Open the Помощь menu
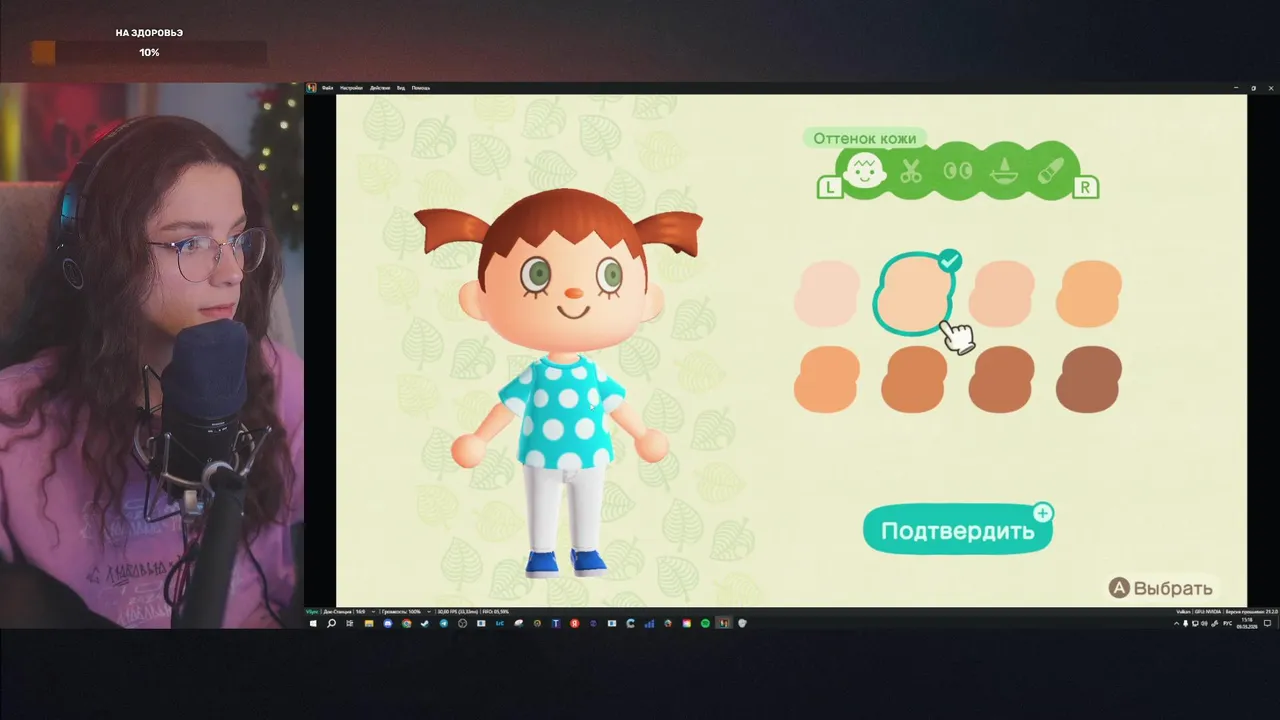Screen dimensions: 1280x720 [421, 88]
